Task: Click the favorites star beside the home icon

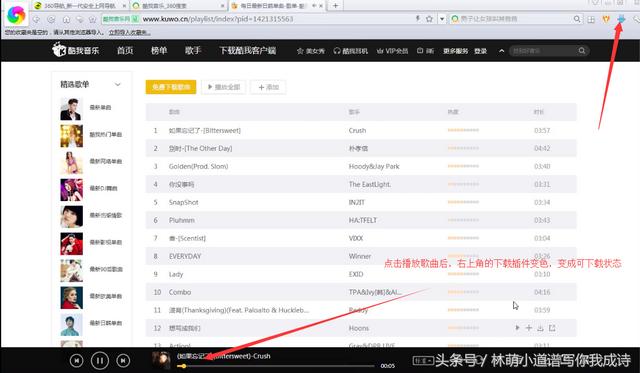Action: (x=93, y=19)
